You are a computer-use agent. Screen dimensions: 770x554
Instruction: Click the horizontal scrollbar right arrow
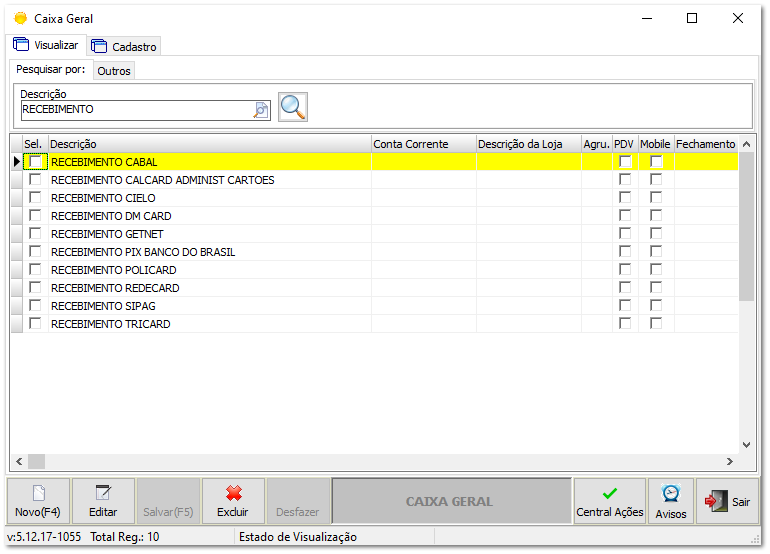pos(730,462)
